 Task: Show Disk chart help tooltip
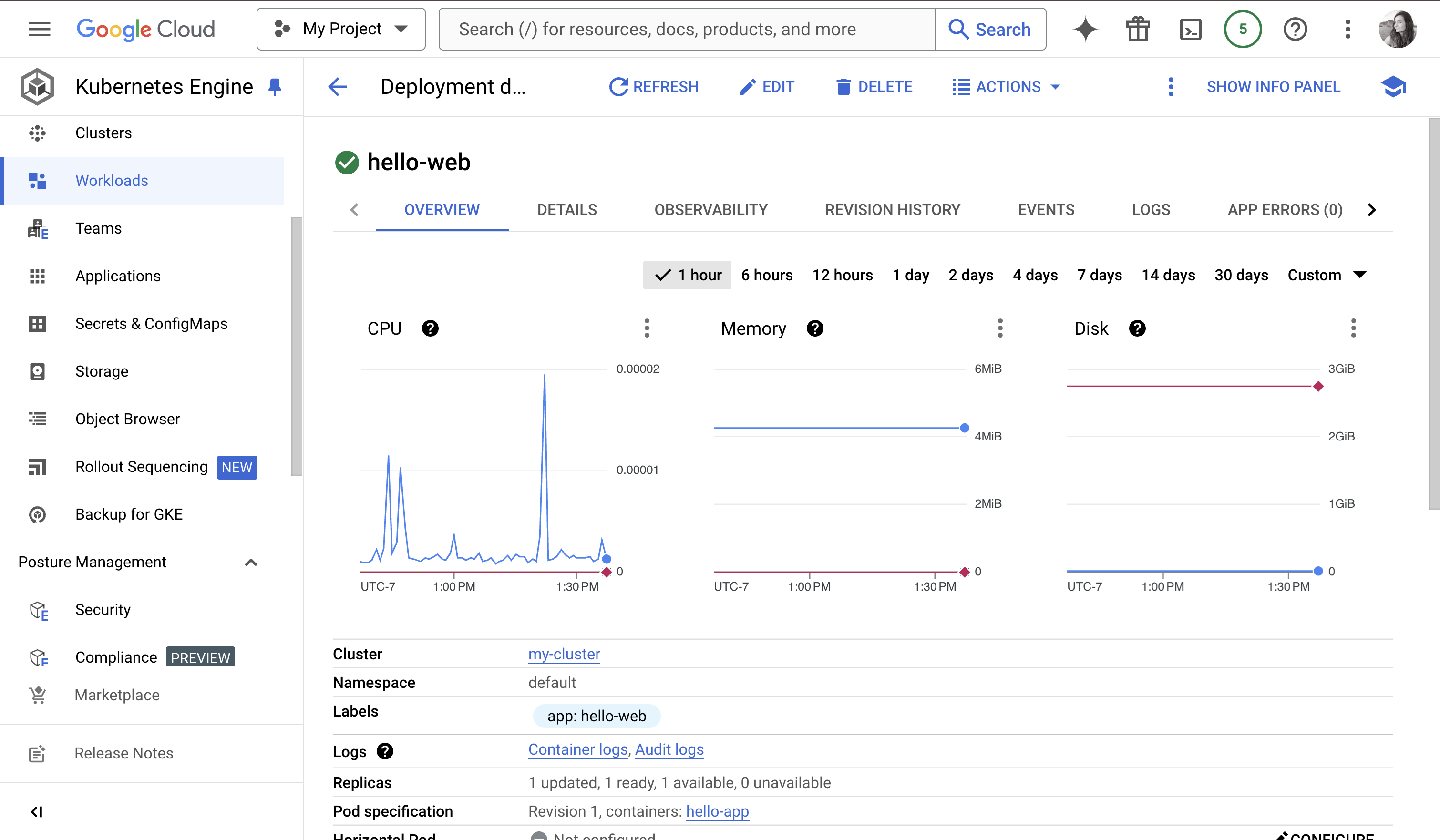coord(1137,328)
